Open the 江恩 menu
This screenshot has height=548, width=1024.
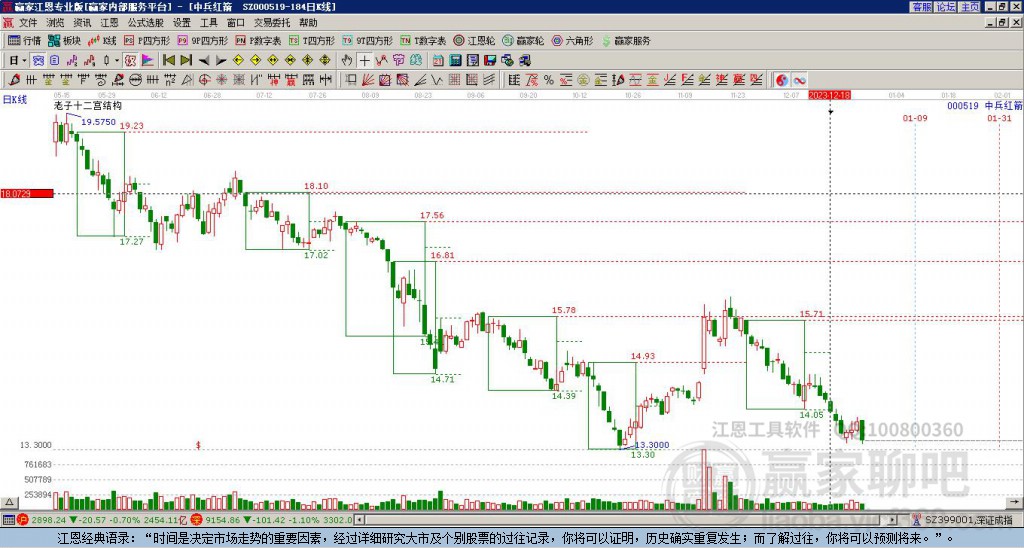[x=110, y=23]
